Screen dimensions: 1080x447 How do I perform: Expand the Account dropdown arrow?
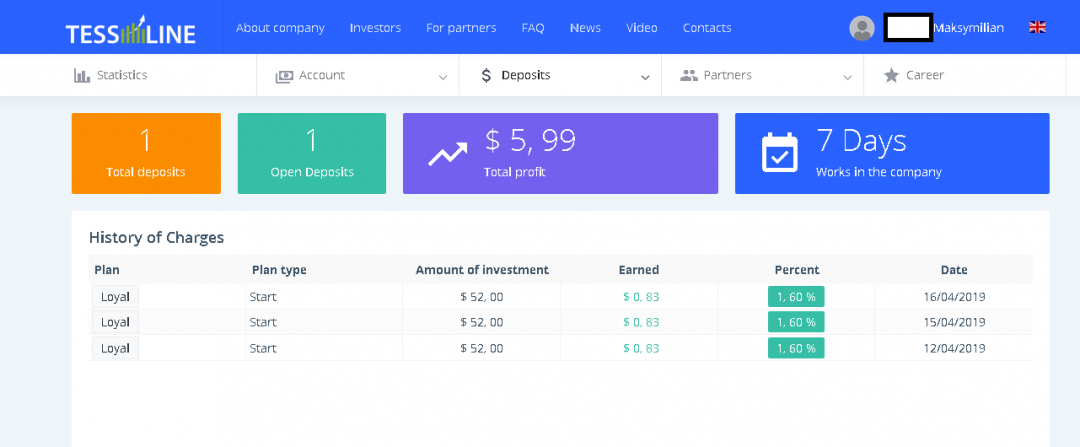pyautogui.click(x=443, y=77)
